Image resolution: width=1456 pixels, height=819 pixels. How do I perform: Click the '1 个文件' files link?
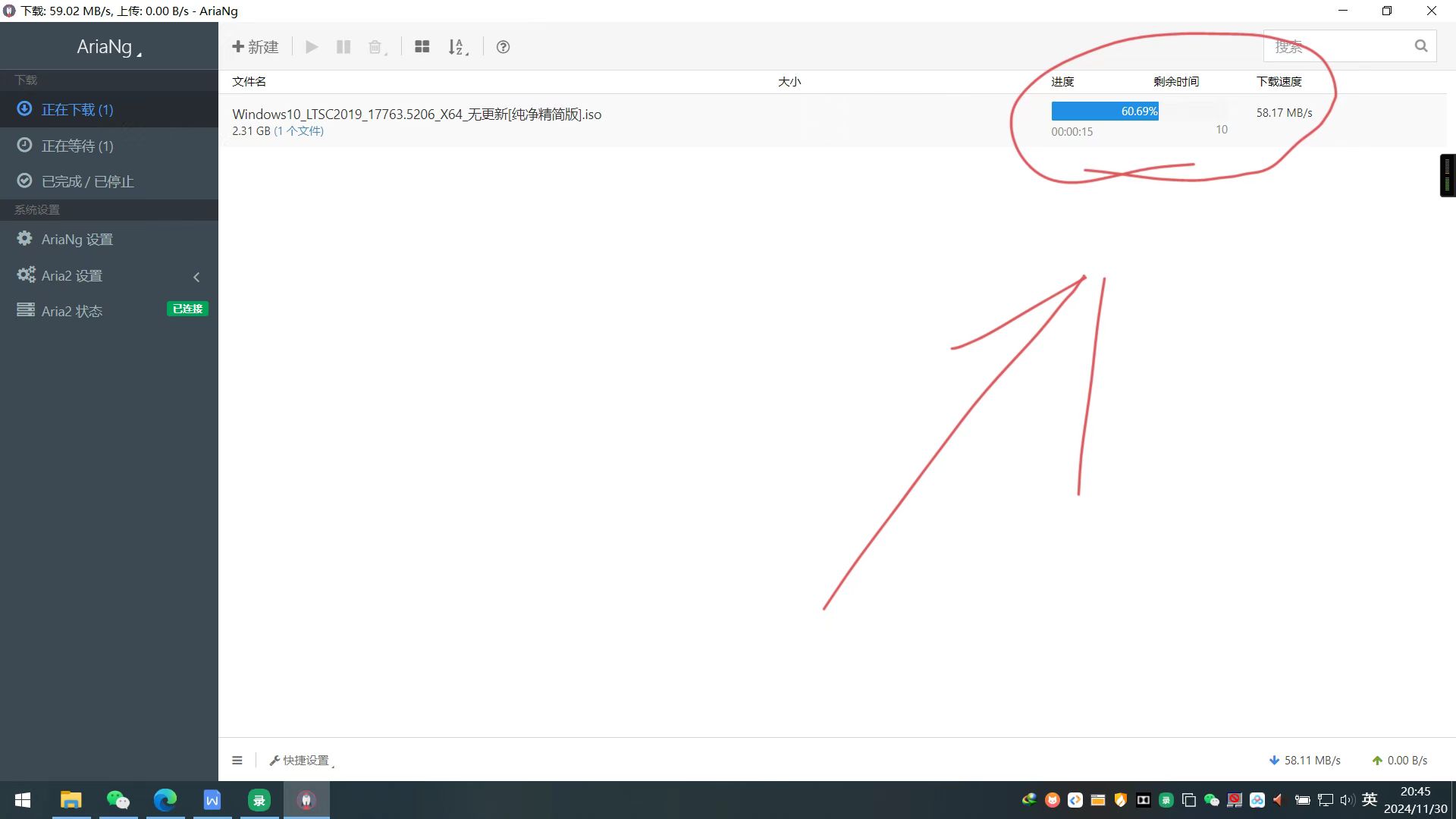click(x=299, y=131)
